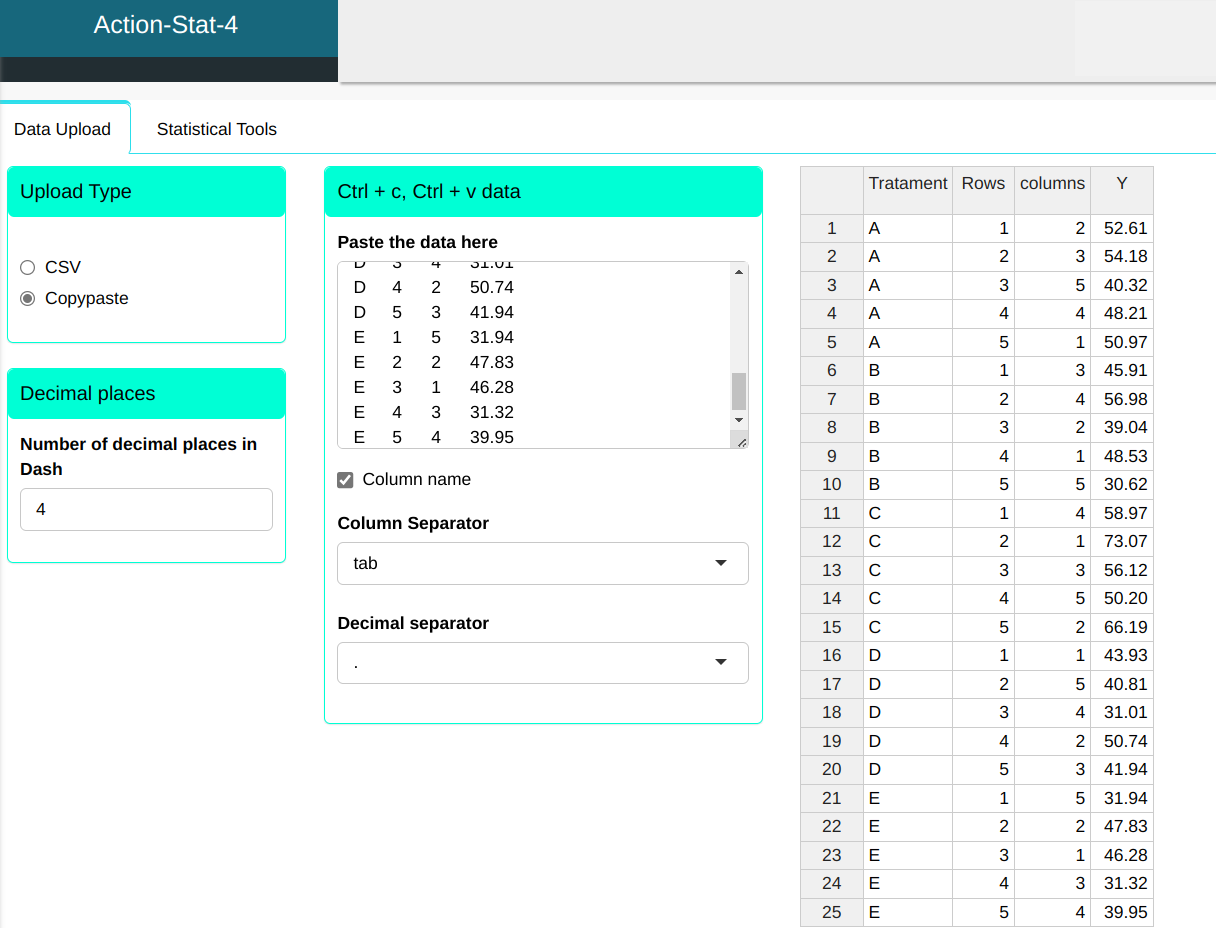Open the Decimal separator dropdown

click(543, 663)
